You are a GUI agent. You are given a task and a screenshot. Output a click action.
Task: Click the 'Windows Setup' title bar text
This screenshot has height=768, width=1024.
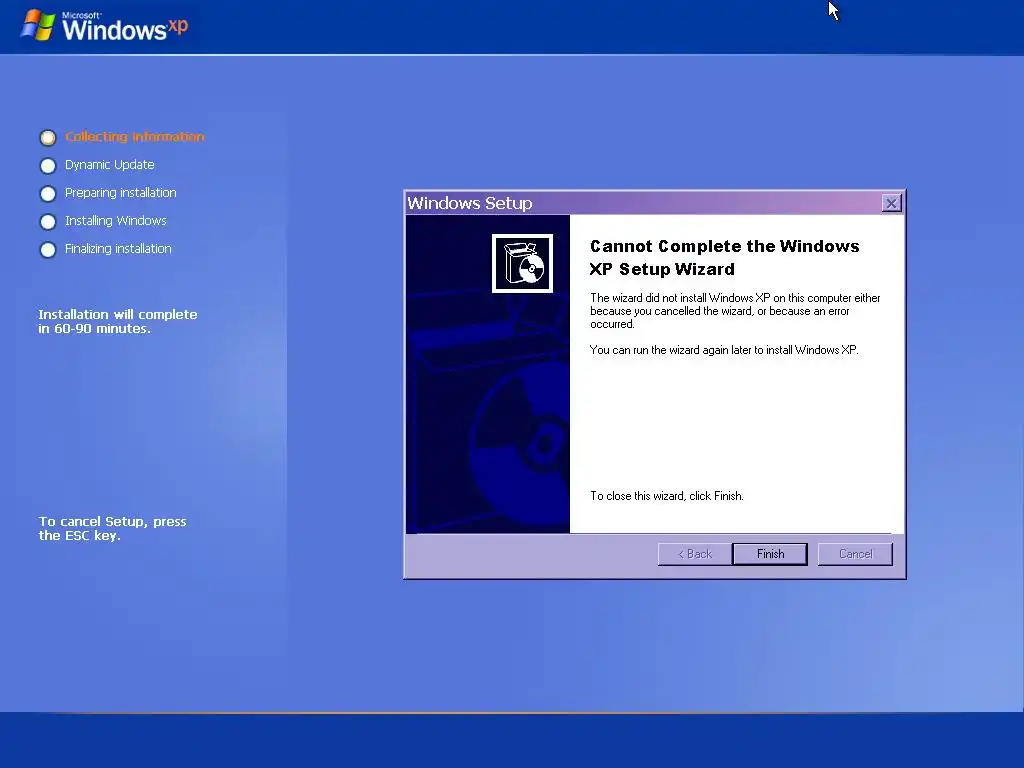470,203
